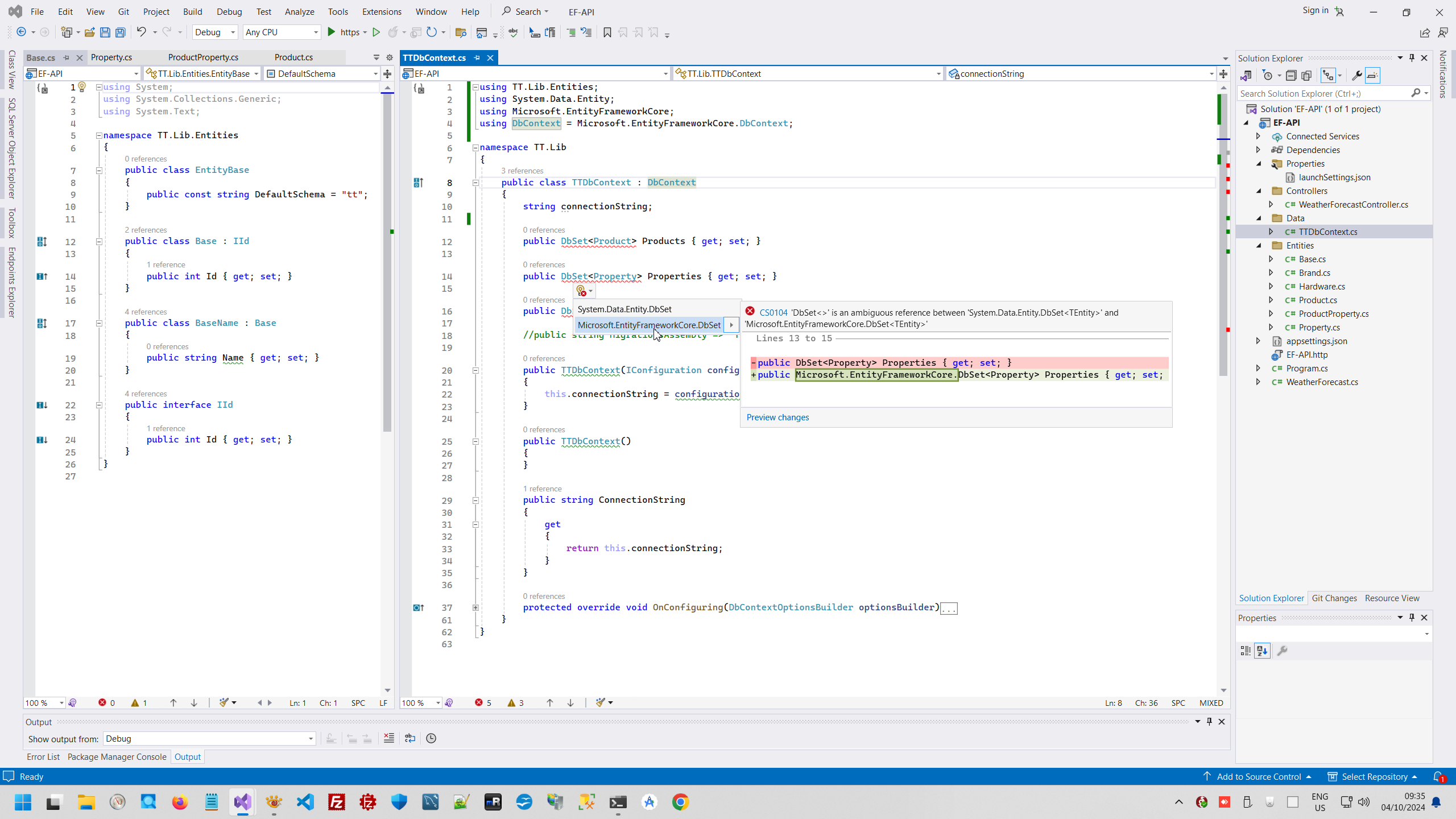This screenshot has width=1456, height=819.
Task: Click the Preview changes link
Action: pos(777,417)
